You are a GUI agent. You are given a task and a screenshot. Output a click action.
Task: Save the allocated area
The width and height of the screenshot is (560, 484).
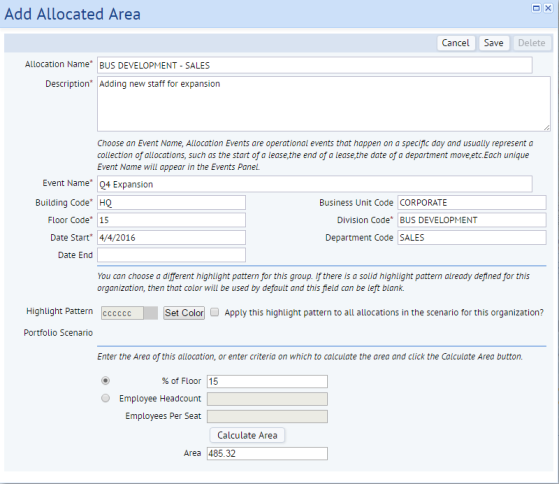[494, 43]
